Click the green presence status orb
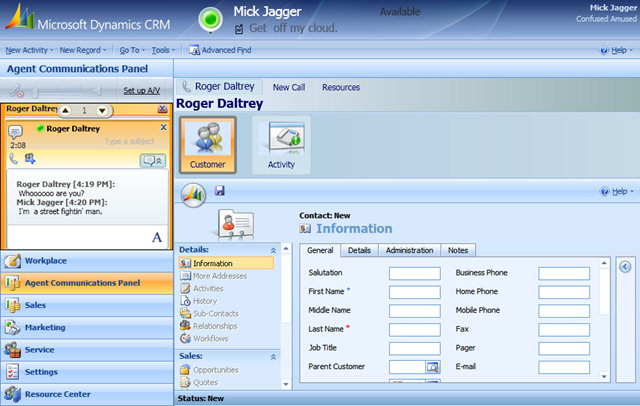Viewport: 640px width, 406px height. point(211,19)
